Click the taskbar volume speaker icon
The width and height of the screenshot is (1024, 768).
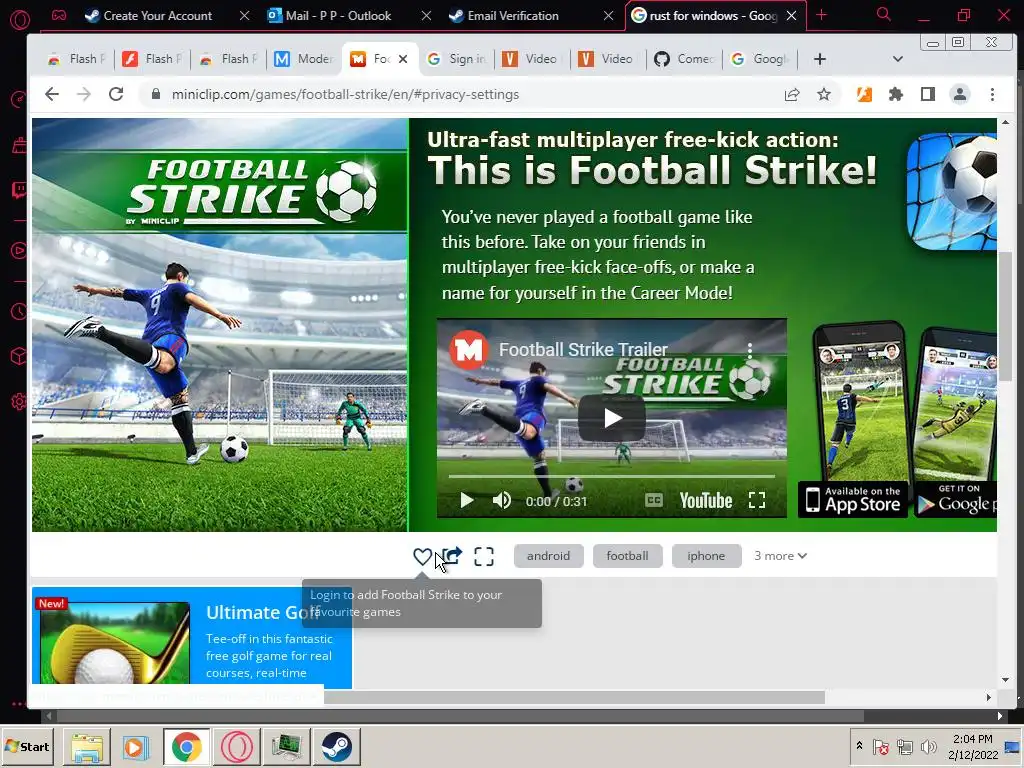pos(928,746)
